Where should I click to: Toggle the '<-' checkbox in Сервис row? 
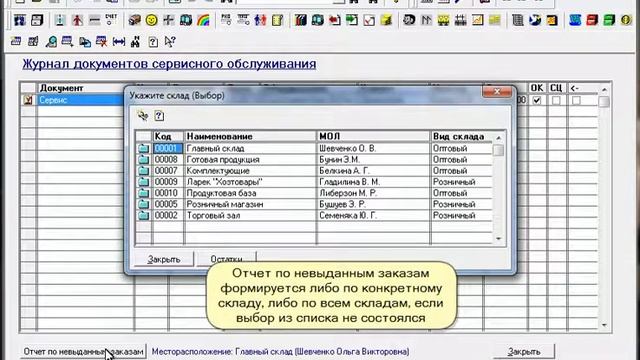[576, 100]
